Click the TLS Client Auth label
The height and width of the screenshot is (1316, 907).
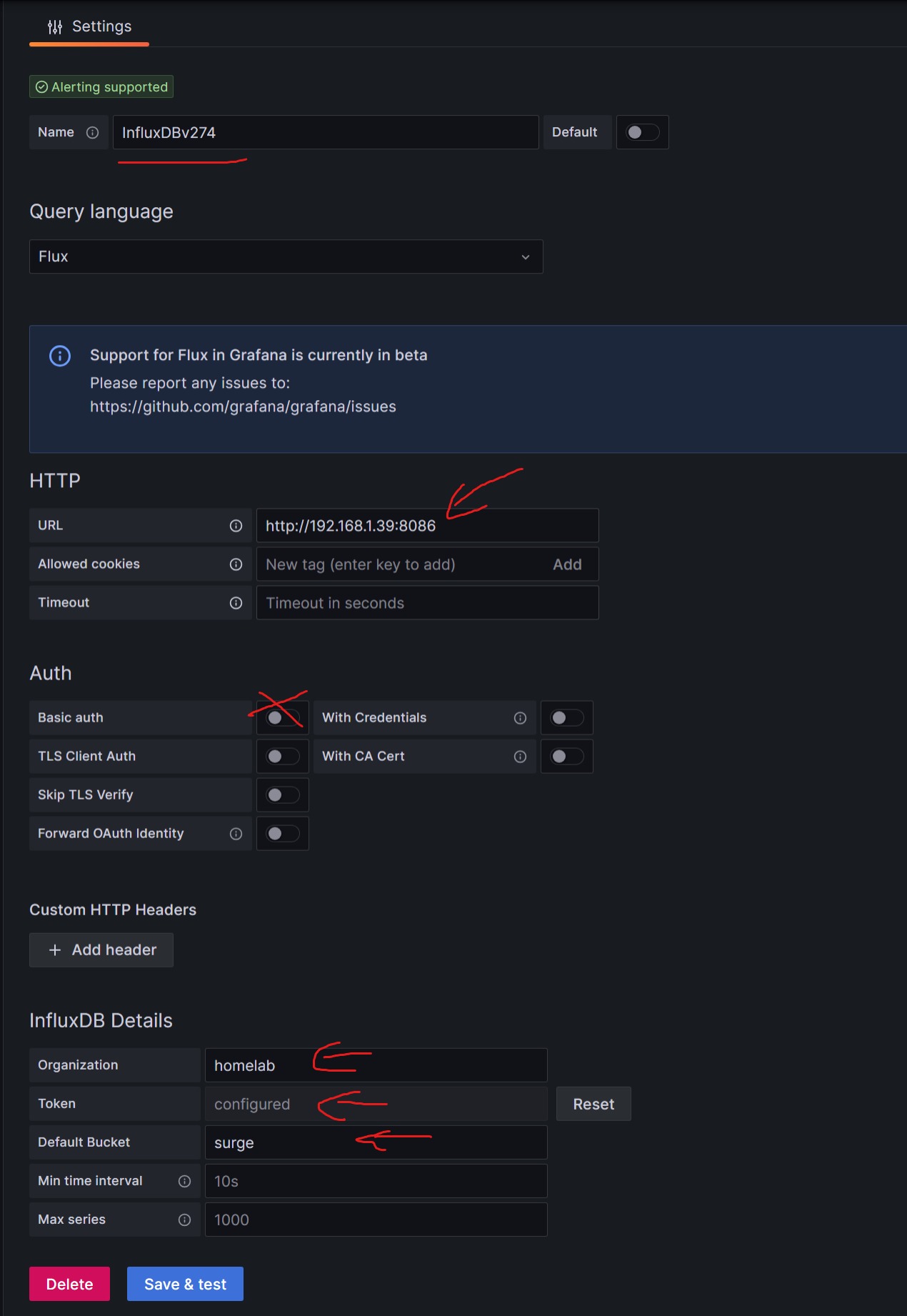(86, 756)
